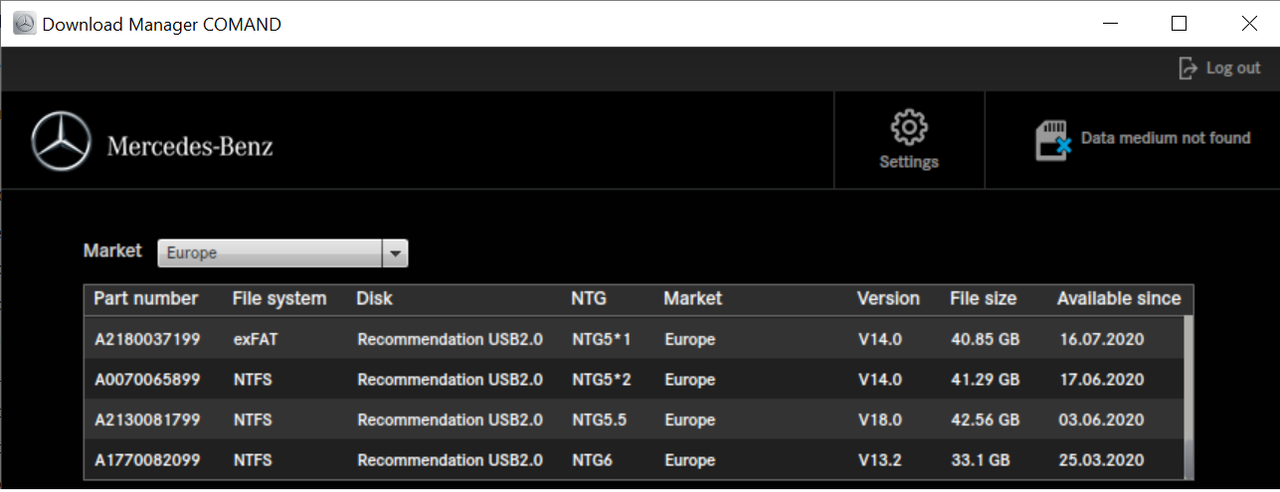Click V14.0 in the NTG5*2 row
Screen dimensions: 1280x492
coord(880,379)
